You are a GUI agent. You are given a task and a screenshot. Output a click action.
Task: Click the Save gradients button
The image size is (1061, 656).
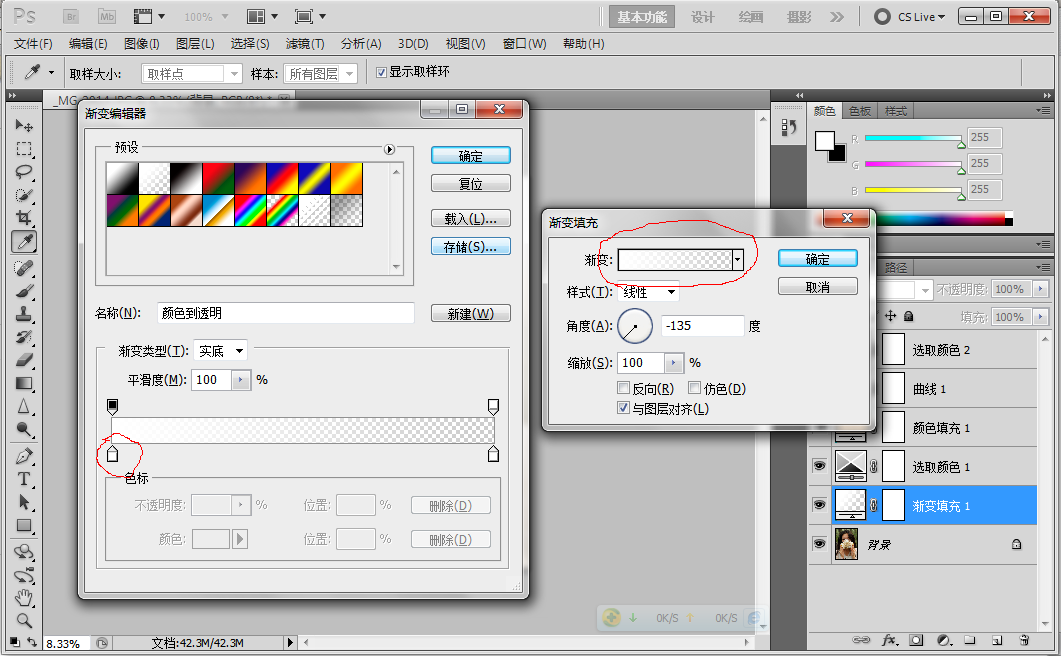pos(471,247)
